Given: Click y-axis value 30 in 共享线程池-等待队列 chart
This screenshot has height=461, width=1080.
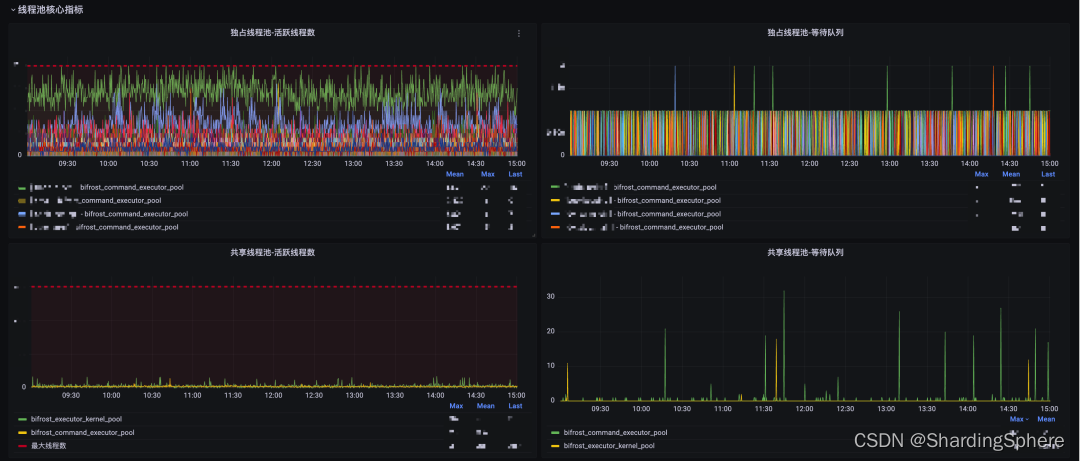Looking at the screenshot, I should [x=551, y=297].
